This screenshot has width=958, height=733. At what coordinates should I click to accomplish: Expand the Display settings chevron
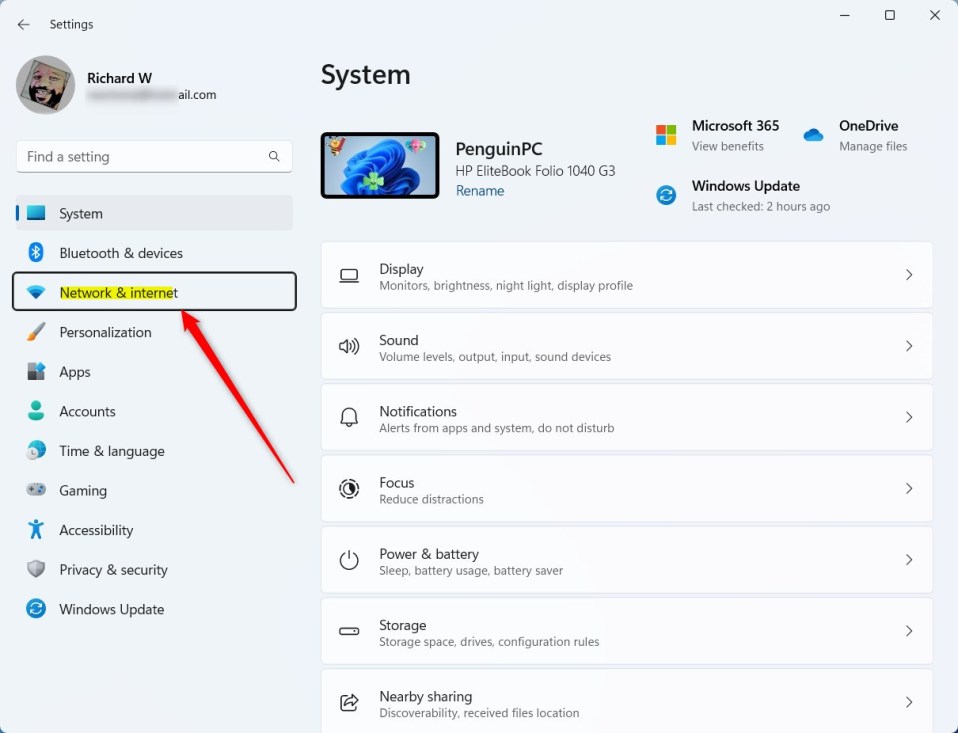(908, 275)
